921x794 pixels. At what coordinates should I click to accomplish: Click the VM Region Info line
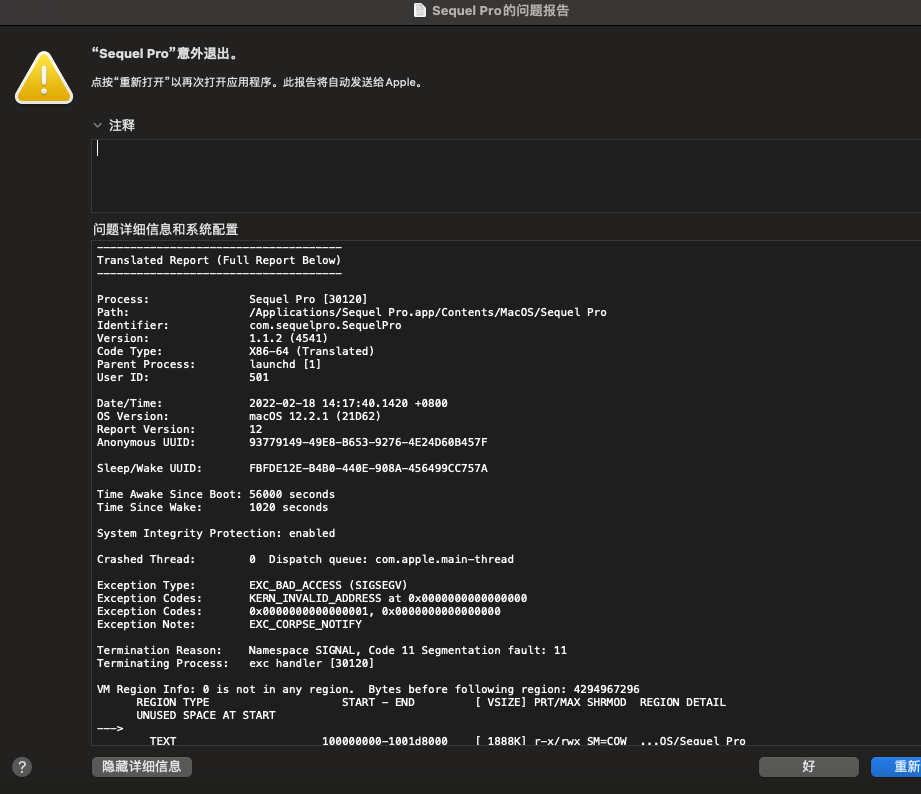pos(368,689)
